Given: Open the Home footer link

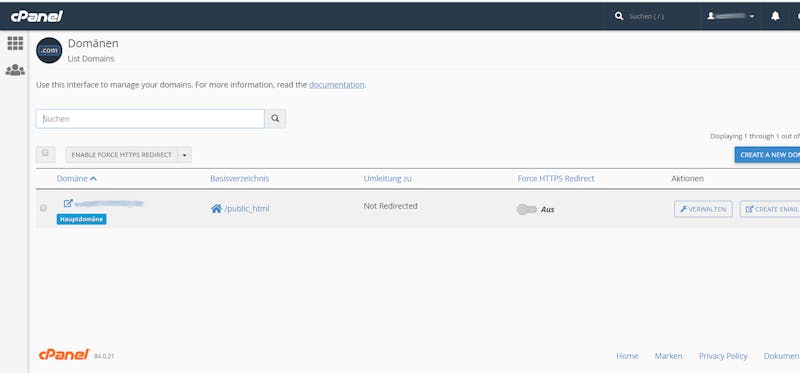Looking at the screenshot, I should pyautogui.click(x=627, y=356).
